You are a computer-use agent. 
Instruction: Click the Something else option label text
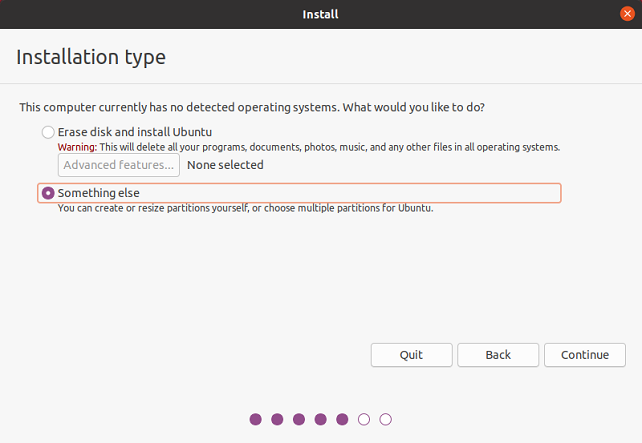[x=99, y=193]
